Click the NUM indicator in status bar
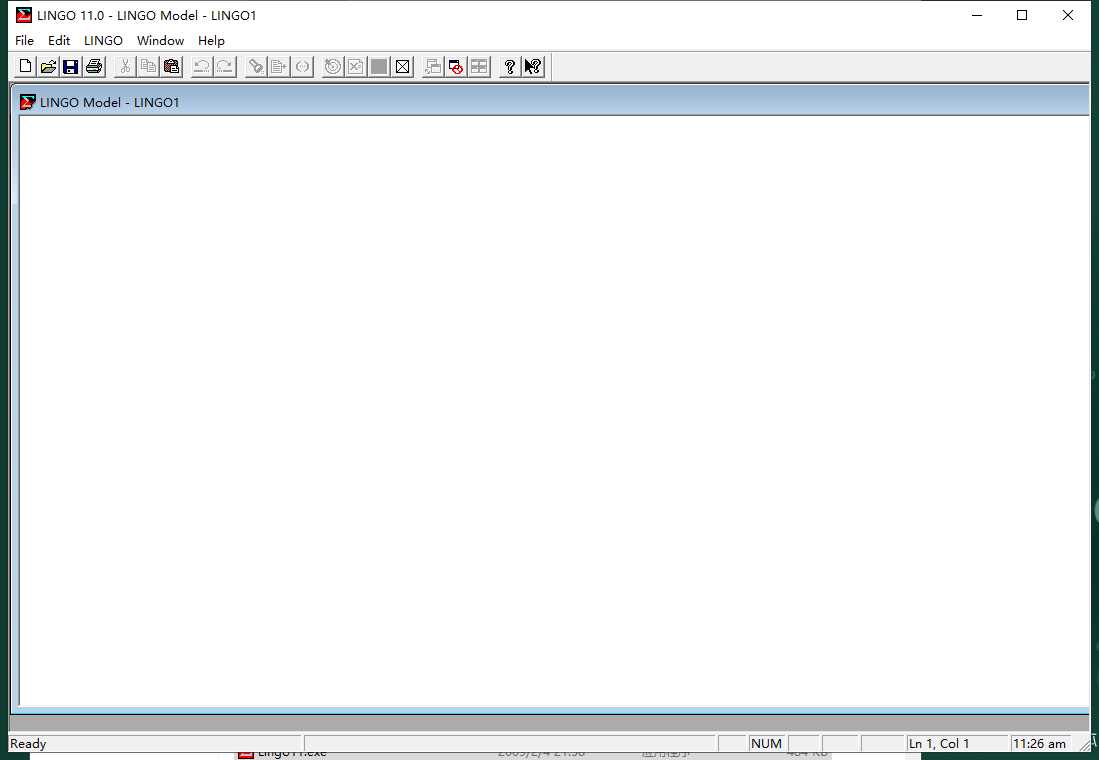The height and width of the screenshot is (760, 1099). (x=766, y=744)
